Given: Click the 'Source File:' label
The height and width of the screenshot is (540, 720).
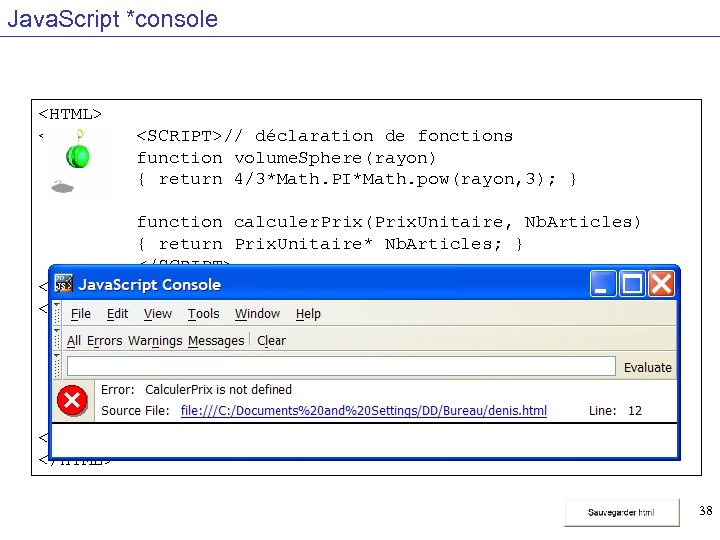Looking at the screenshot, I should click(x=135, y=411).
